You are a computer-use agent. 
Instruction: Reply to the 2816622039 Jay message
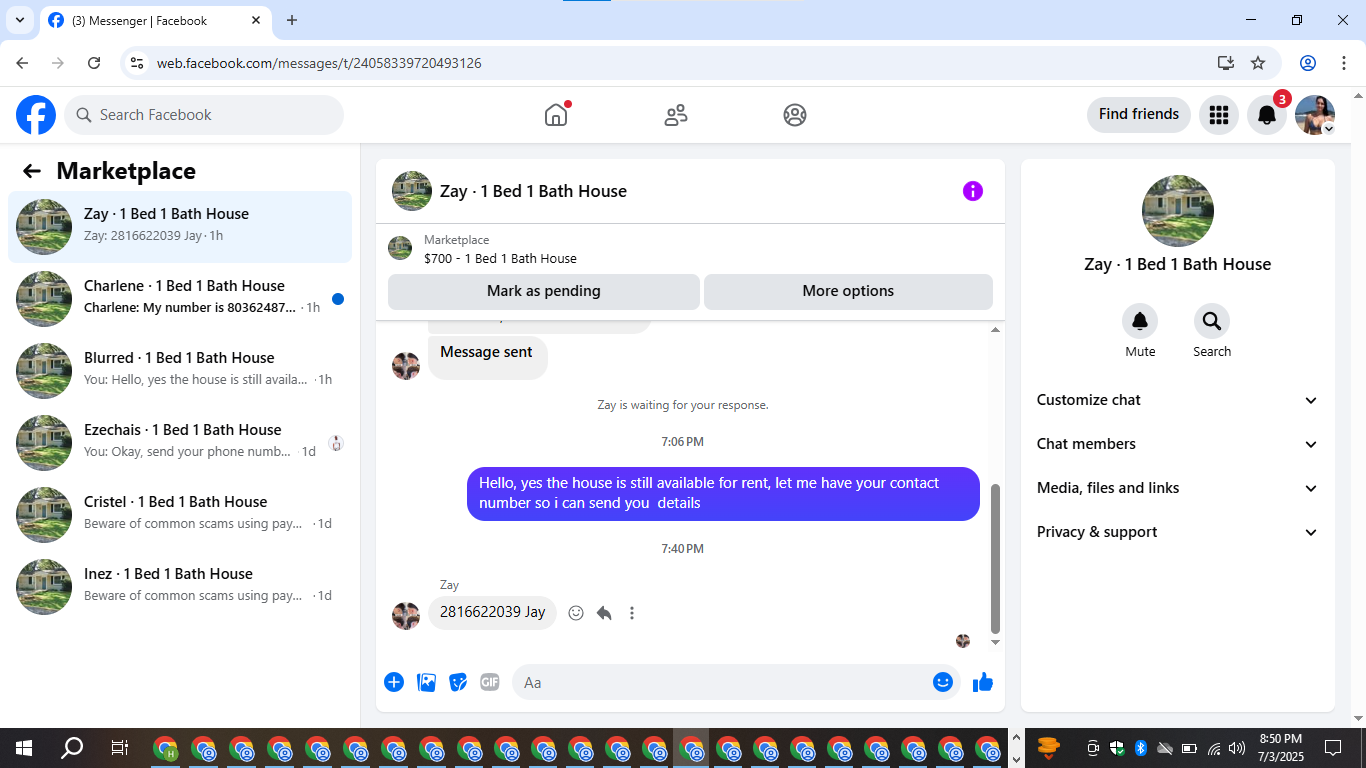pos(604,613)
